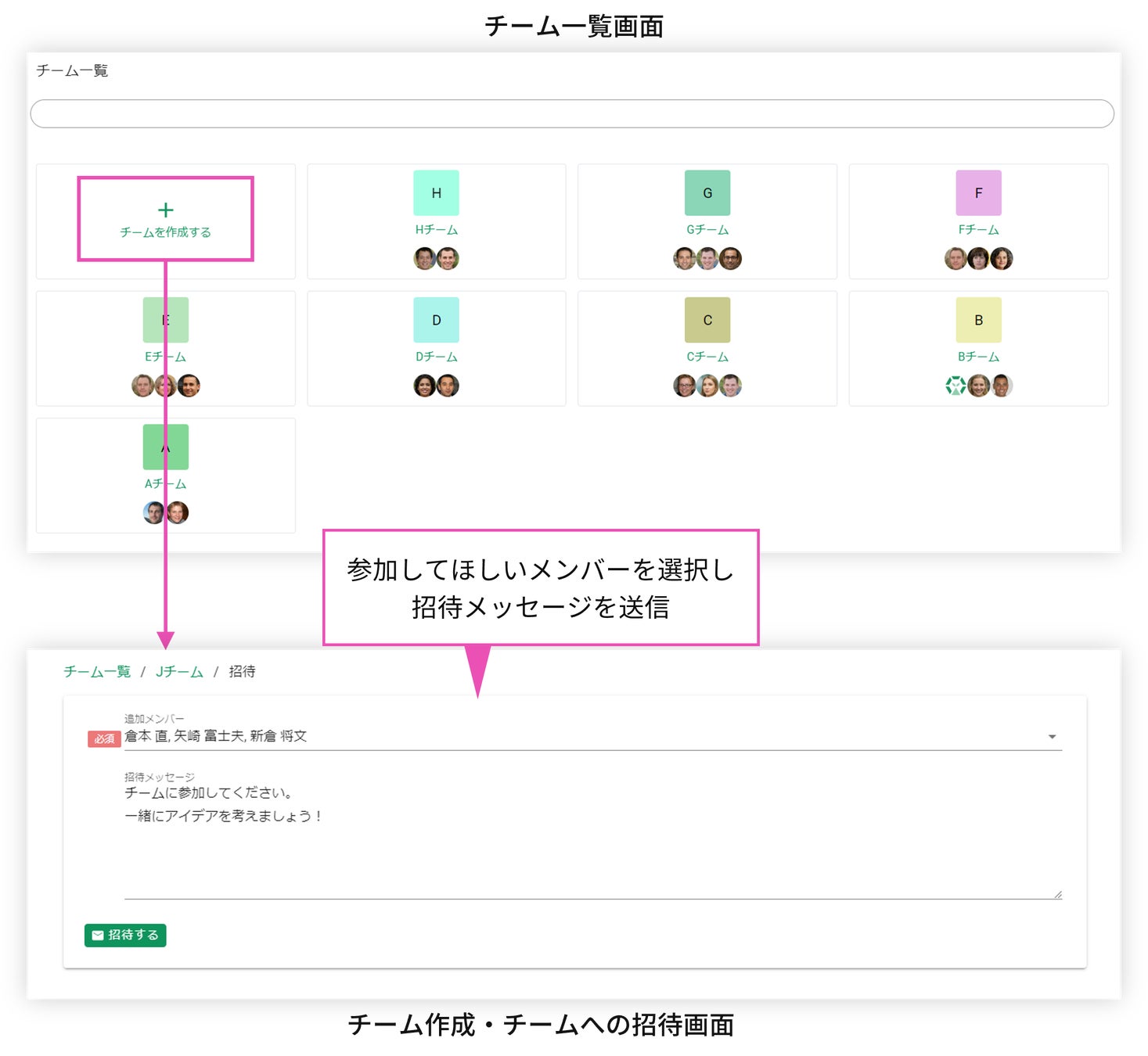Click the first member avatar in Gチーム
The height and width of the screenshot is (1056, 1148).
684,258
